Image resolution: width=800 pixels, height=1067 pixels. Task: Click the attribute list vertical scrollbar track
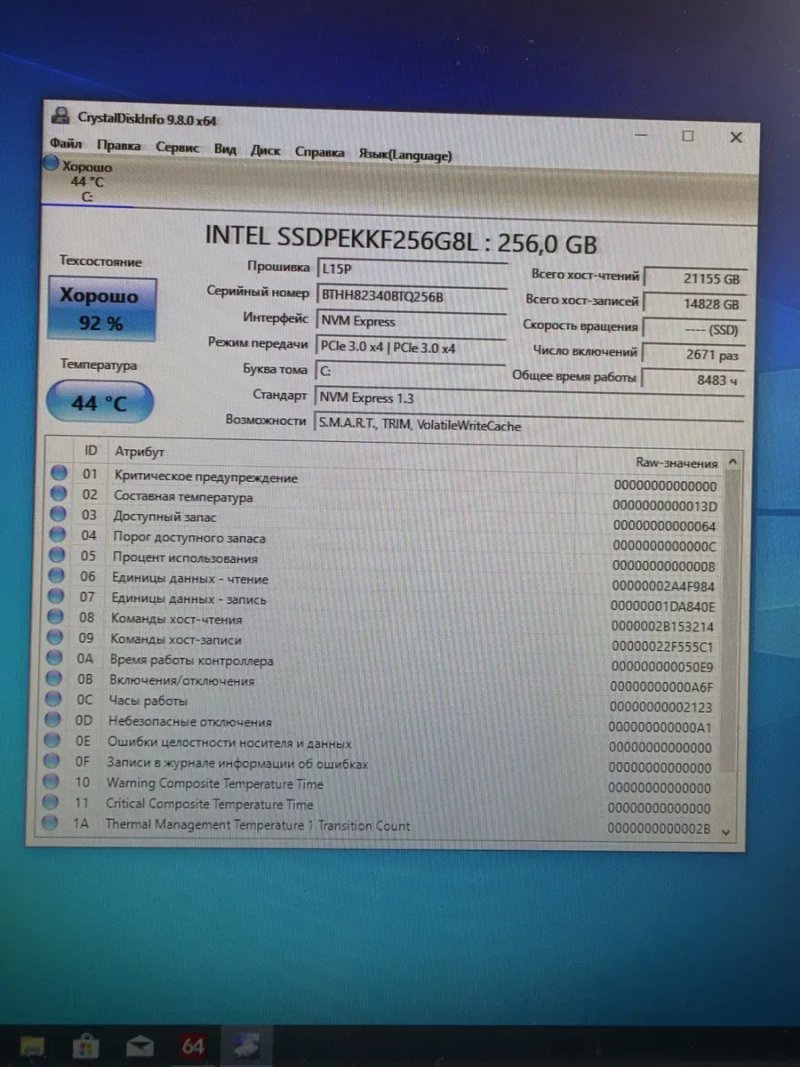pos(729,646)
